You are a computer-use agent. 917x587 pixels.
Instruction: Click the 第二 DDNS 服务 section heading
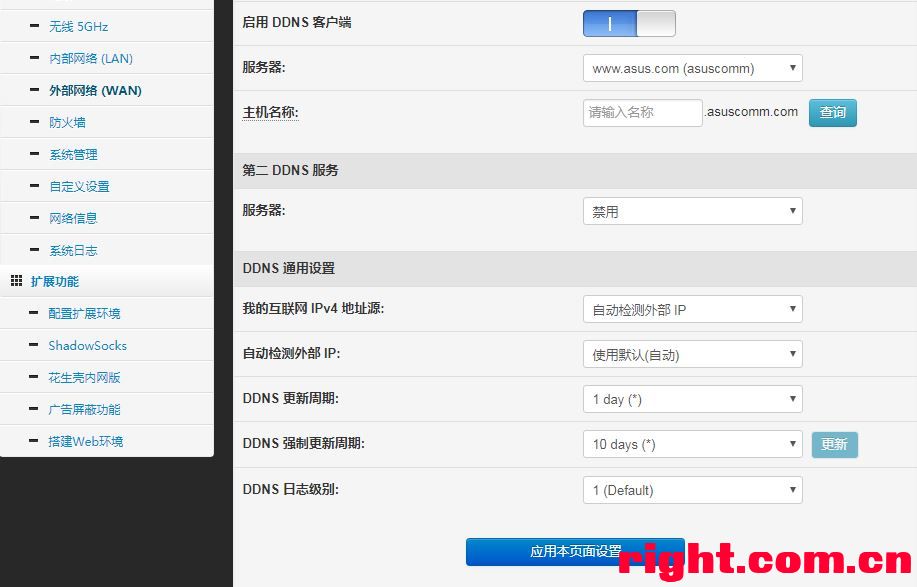click(290, 170)
